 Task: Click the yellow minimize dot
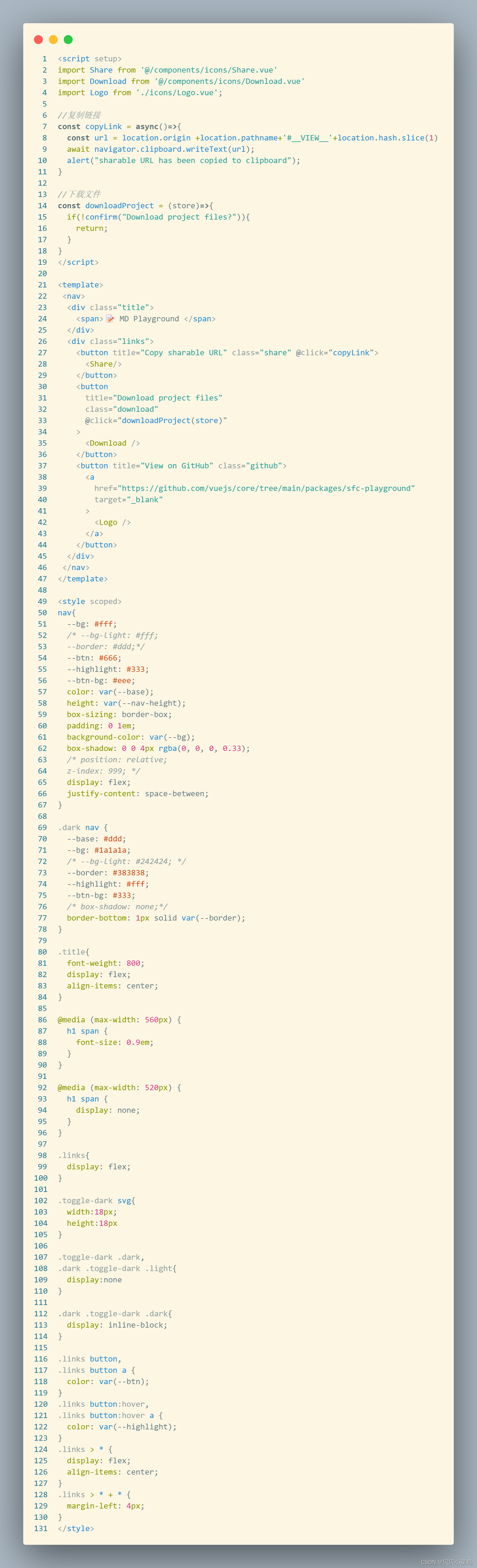(x=53, y=40)
